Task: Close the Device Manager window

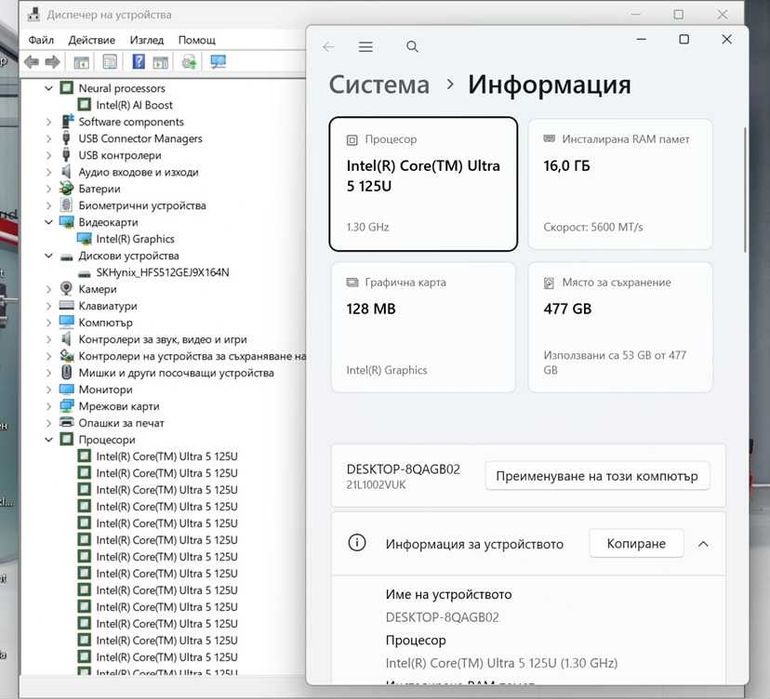Action: pos(722,15)
